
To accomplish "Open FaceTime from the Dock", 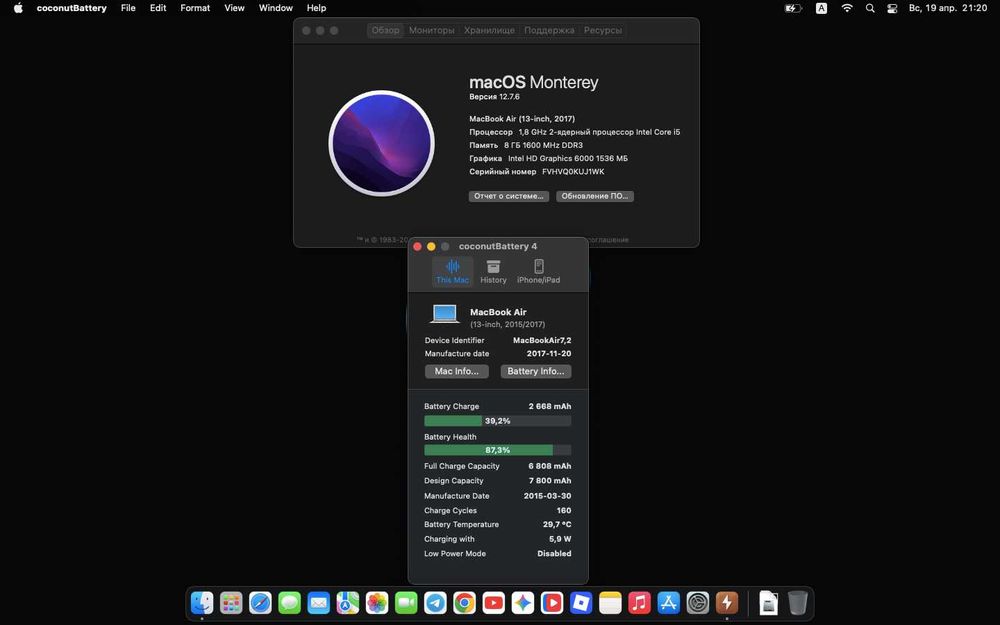I will (406, 602).
